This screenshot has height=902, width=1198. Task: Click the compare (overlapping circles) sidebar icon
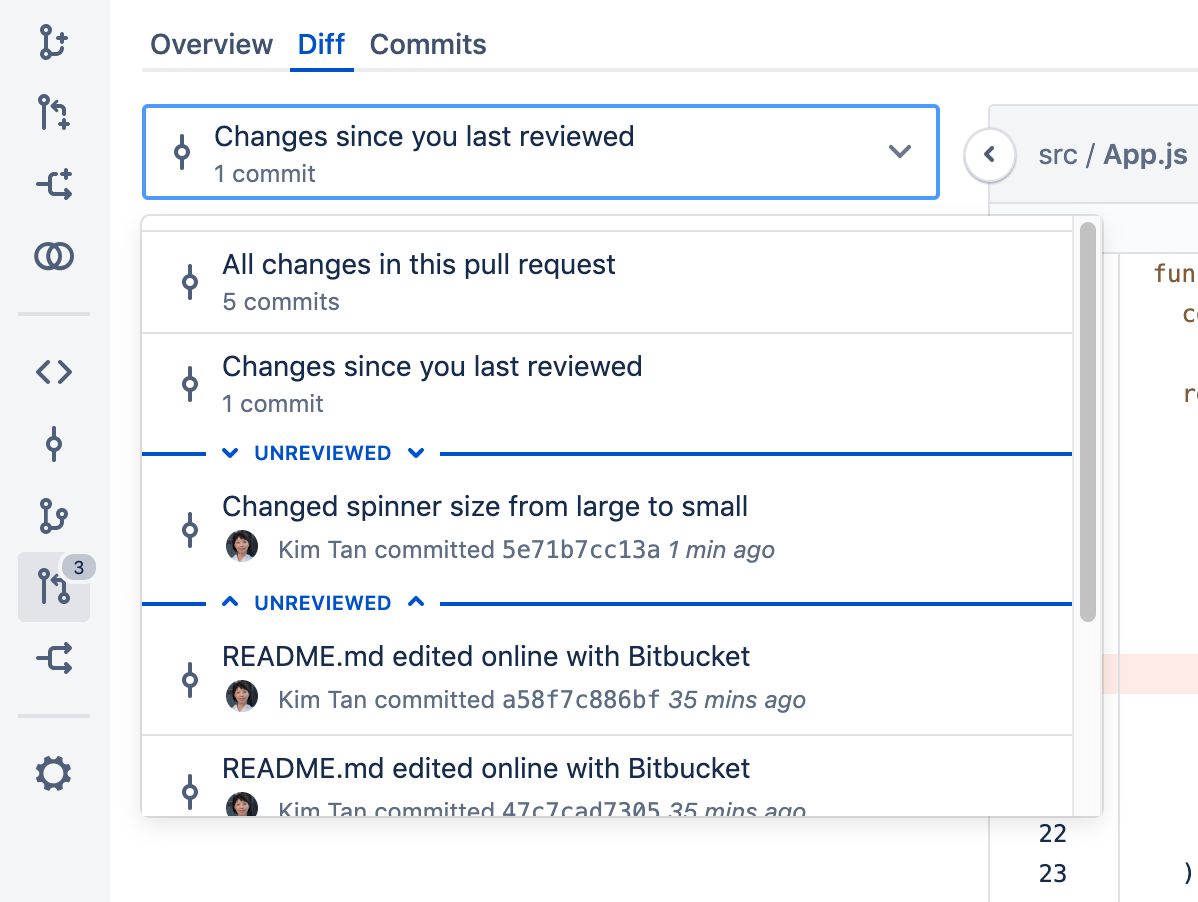54,256
